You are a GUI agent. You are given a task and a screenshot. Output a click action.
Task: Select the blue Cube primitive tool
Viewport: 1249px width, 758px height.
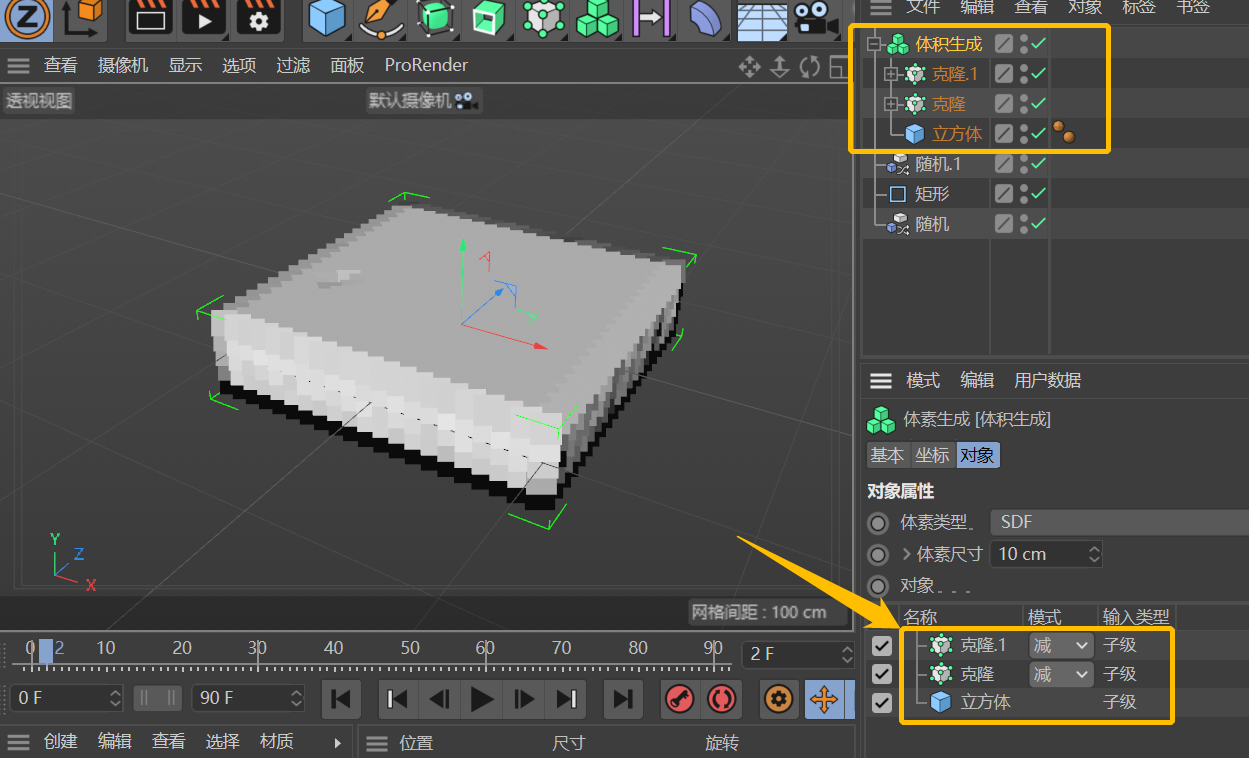point(326,18)
